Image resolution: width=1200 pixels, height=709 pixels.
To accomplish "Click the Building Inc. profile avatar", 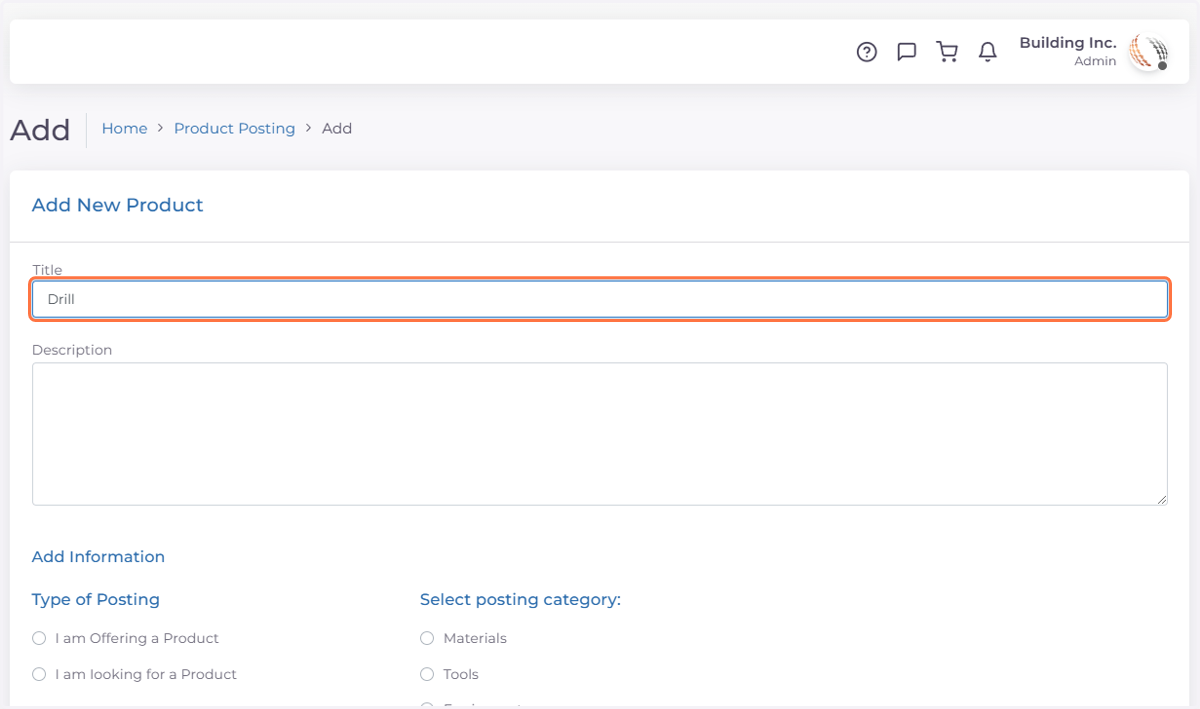I will [1149, 52].
